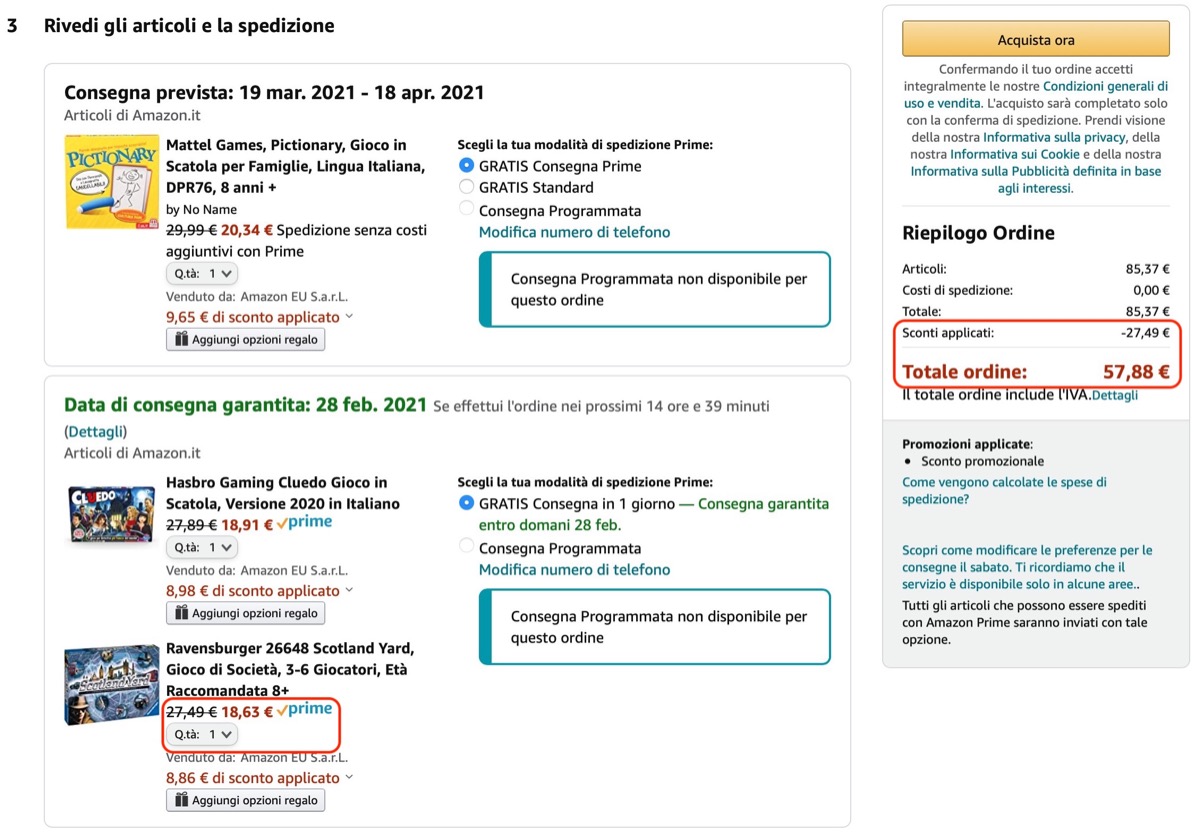The image size is (1200, 837).
Task: Expand the 8,86 € discount details
Action: (349, 778)
